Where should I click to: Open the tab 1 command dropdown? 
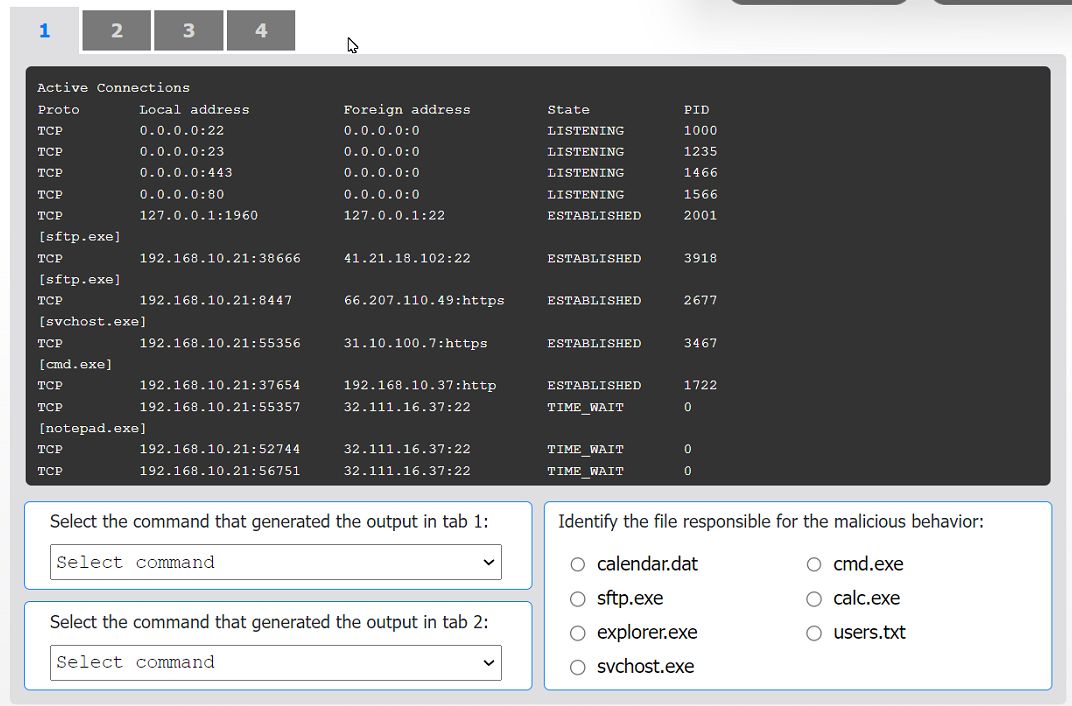[276, 562]
